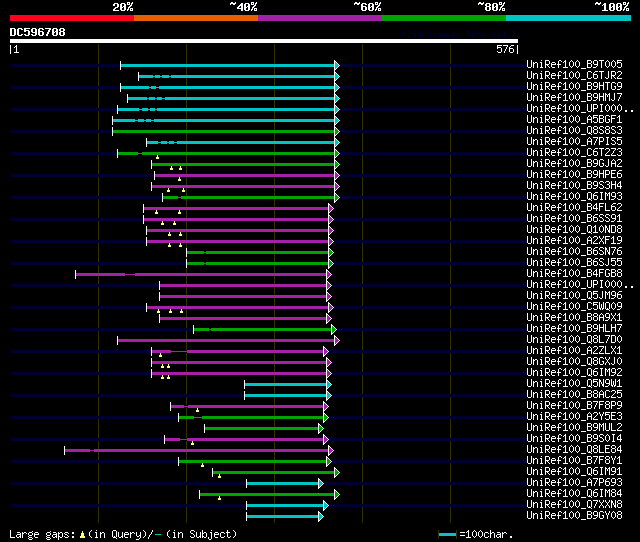The width and height of the screenshot is (640, 542).
Task: Open hit UniRef100_B9HMJ7
Action: tap(574, 97)
